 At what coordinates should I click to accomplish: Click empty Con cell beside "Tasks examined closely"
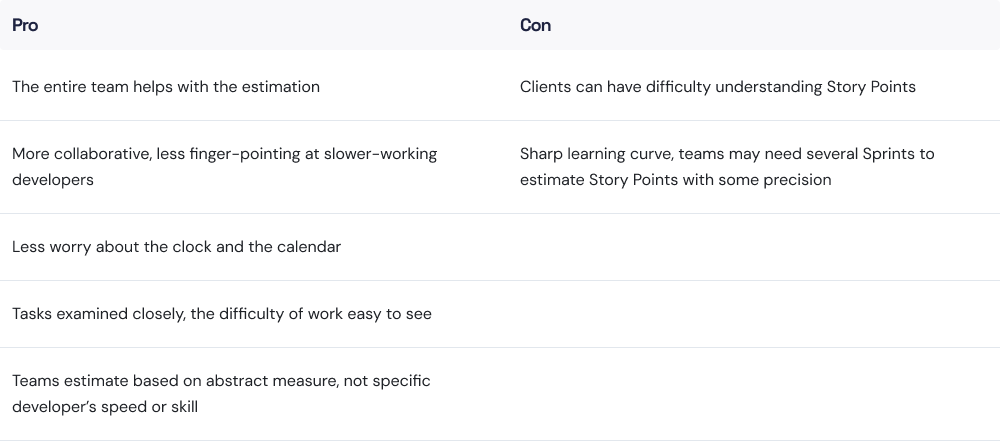[x=750, y=314]
